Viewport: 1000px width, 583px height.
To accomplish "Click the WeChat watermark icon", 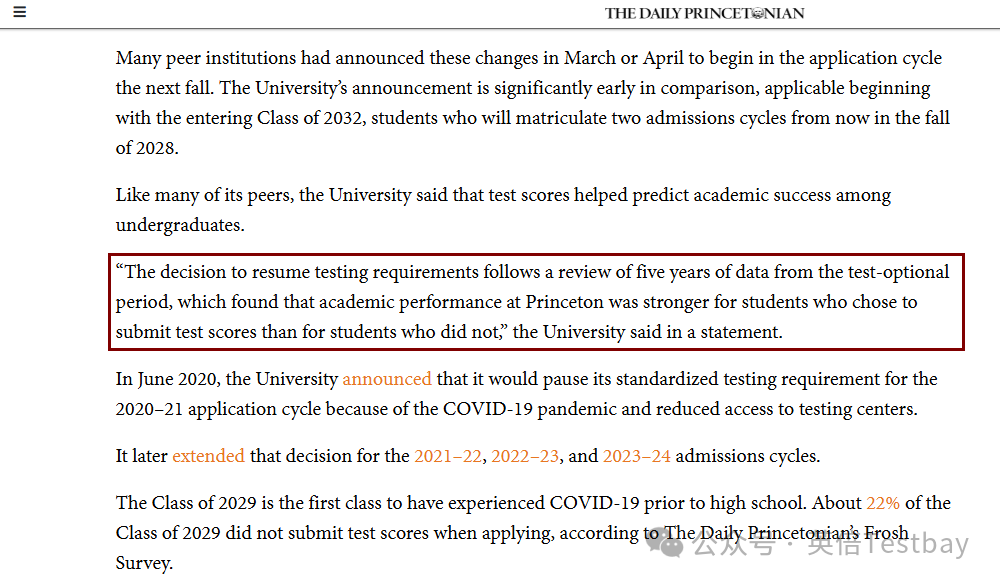I will [x=665, y=544].
